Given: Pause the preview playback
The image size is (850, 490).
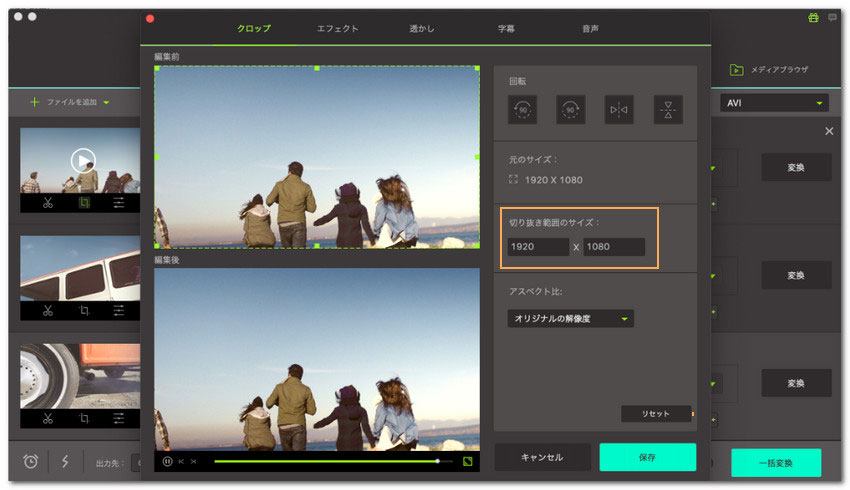Looking at the screenshot, I should pos(167,462).
